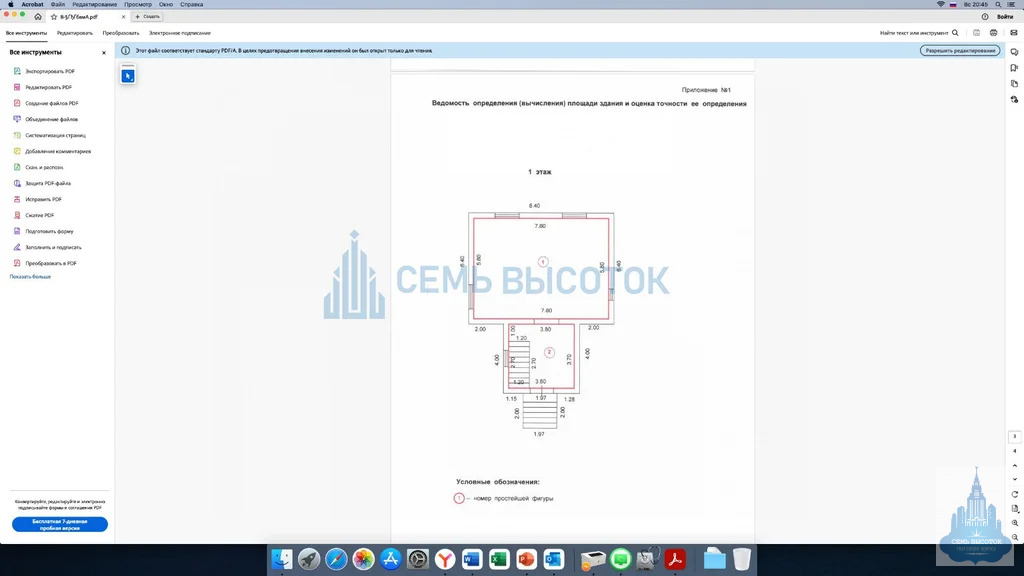The width and height of the screenshot is (1024, 576).
Task: Choose the selection arrow tool
Action: [x=128, y=76]
